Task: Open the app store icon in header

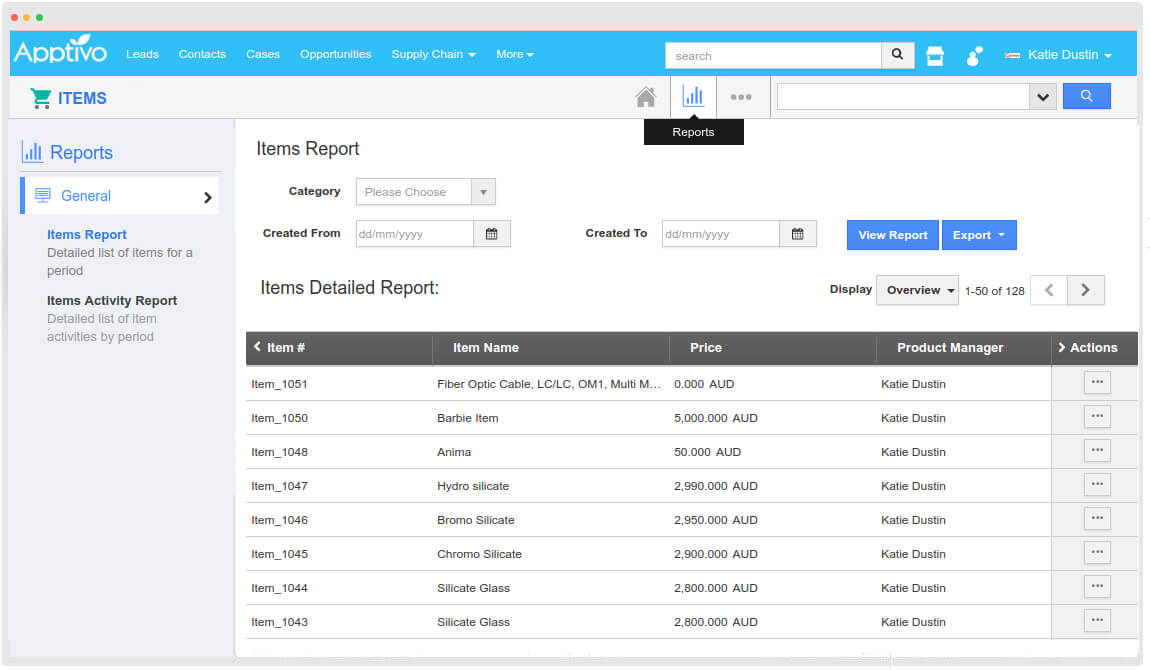Action: (935, 56)
